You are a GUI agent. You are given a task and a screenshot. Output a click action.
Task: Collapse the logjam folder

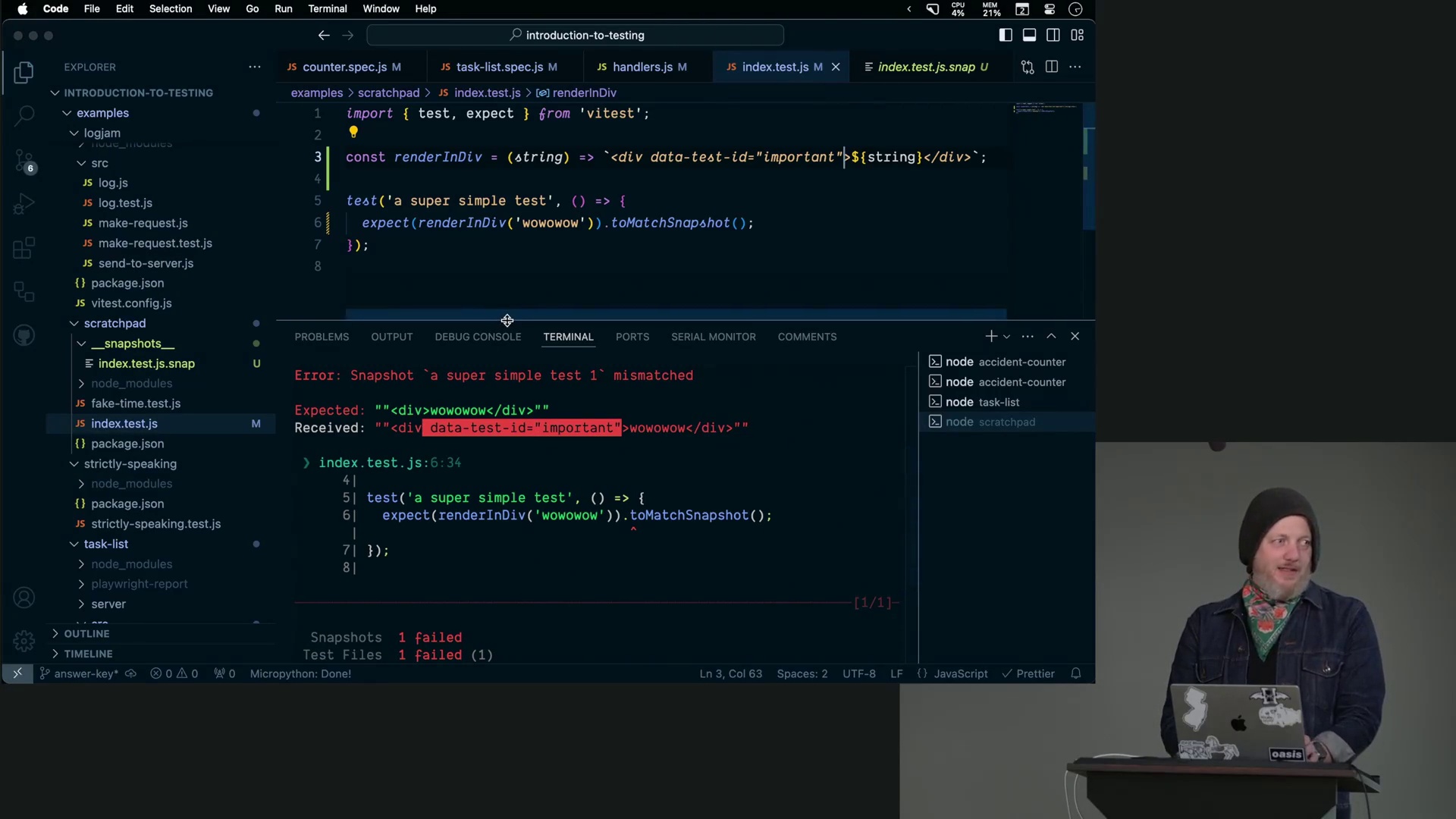[102, 133]
